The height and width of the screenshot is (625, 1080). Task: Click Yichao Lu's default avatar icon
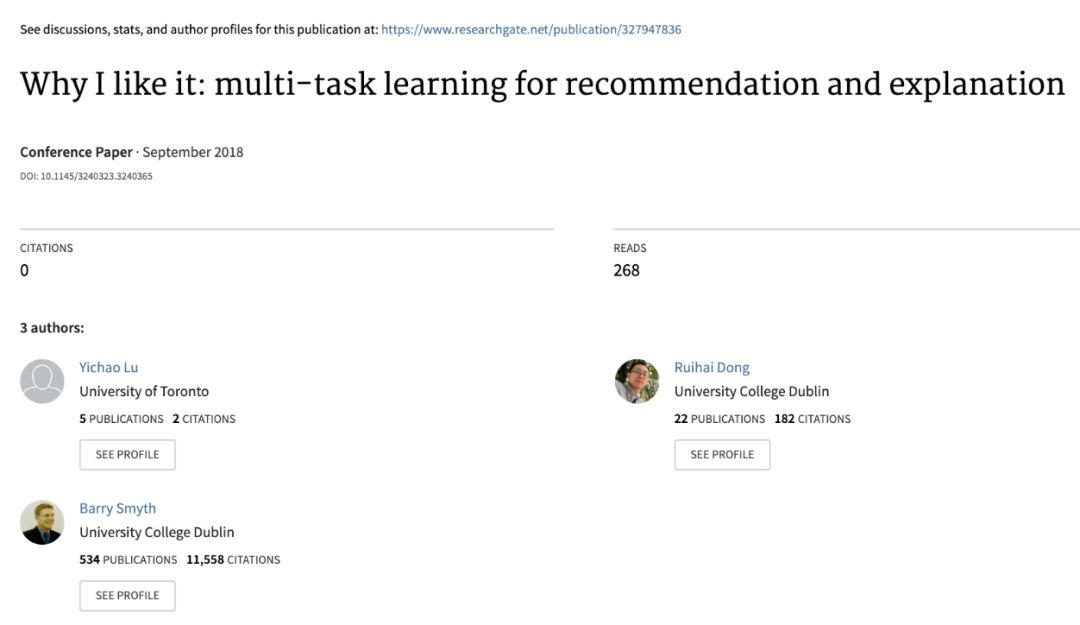(x=42, y=381)
